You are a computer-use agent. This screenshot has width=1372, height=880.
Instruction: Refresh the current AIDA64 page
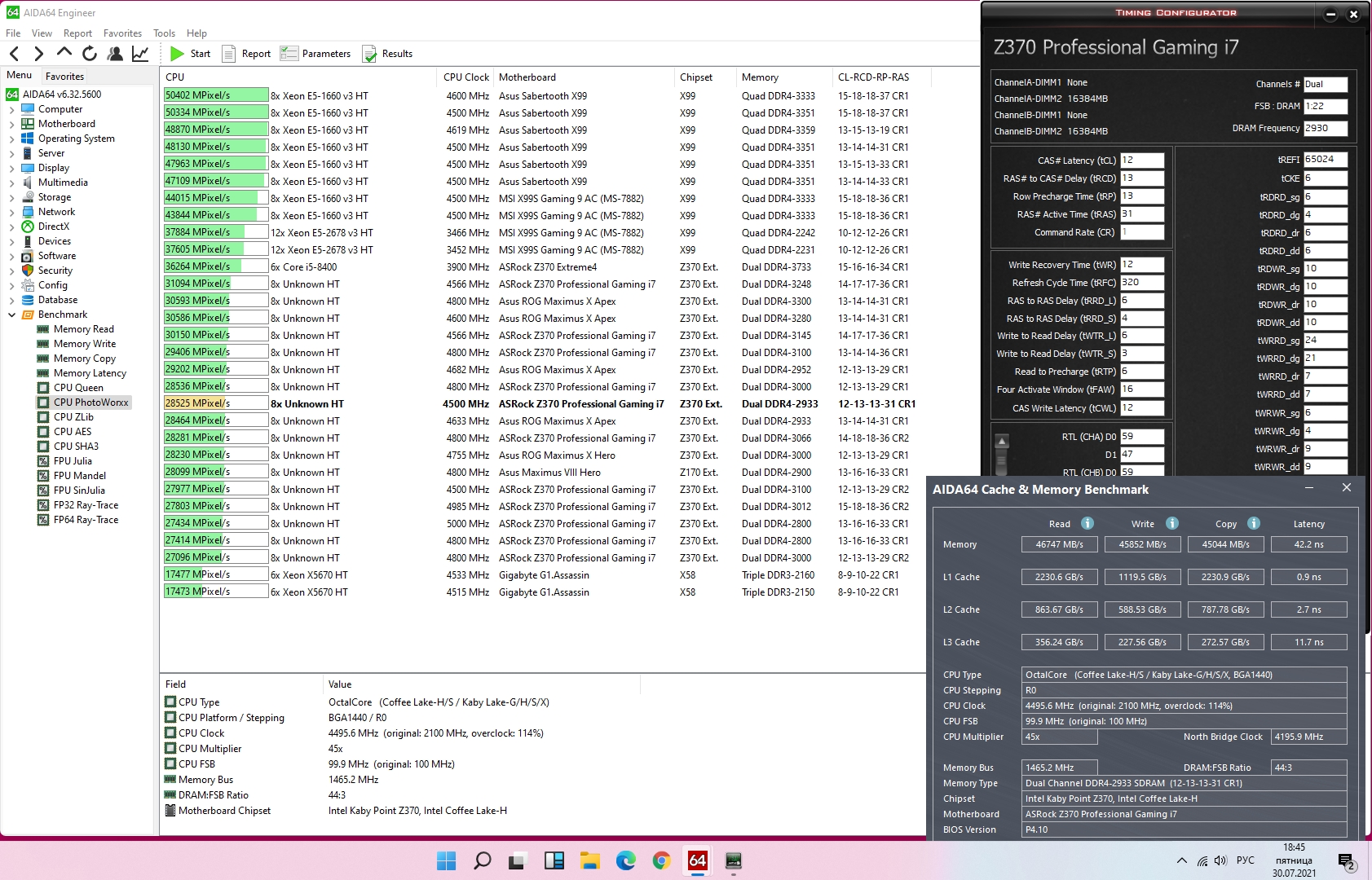90,54
